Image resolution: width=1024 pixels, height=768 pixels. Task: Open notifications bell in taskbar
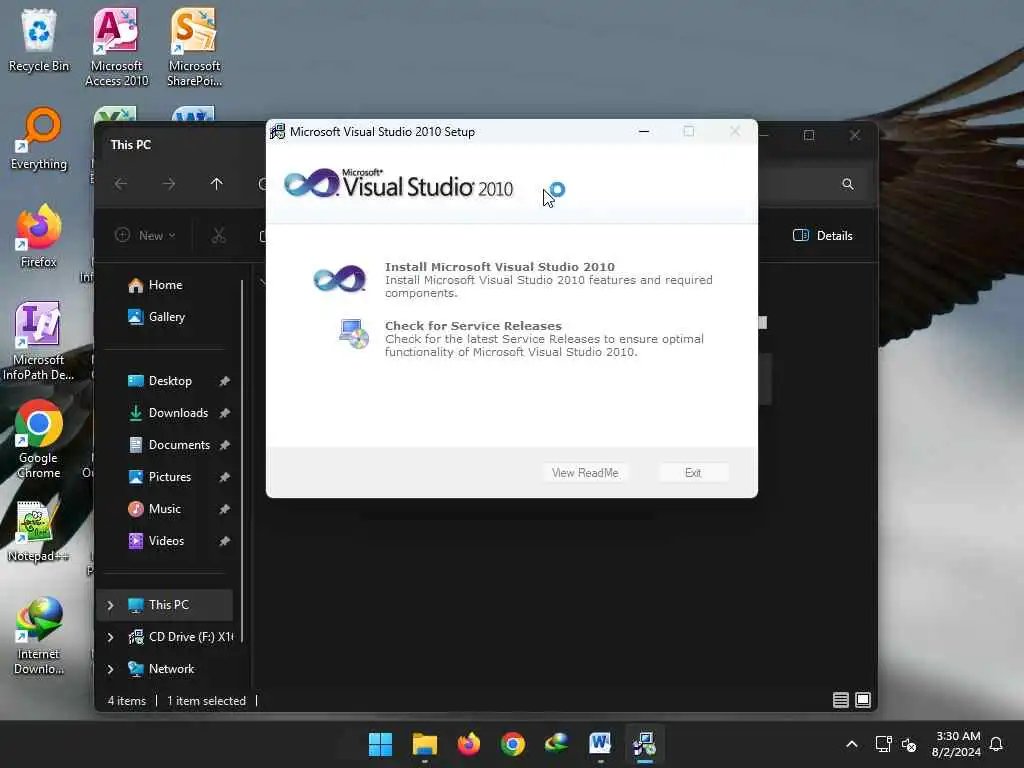(x=997, y=744)
